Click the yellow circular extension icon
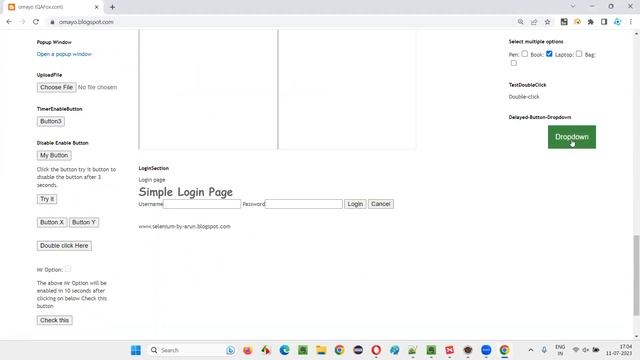640x360 pixels. coord(577,22)
